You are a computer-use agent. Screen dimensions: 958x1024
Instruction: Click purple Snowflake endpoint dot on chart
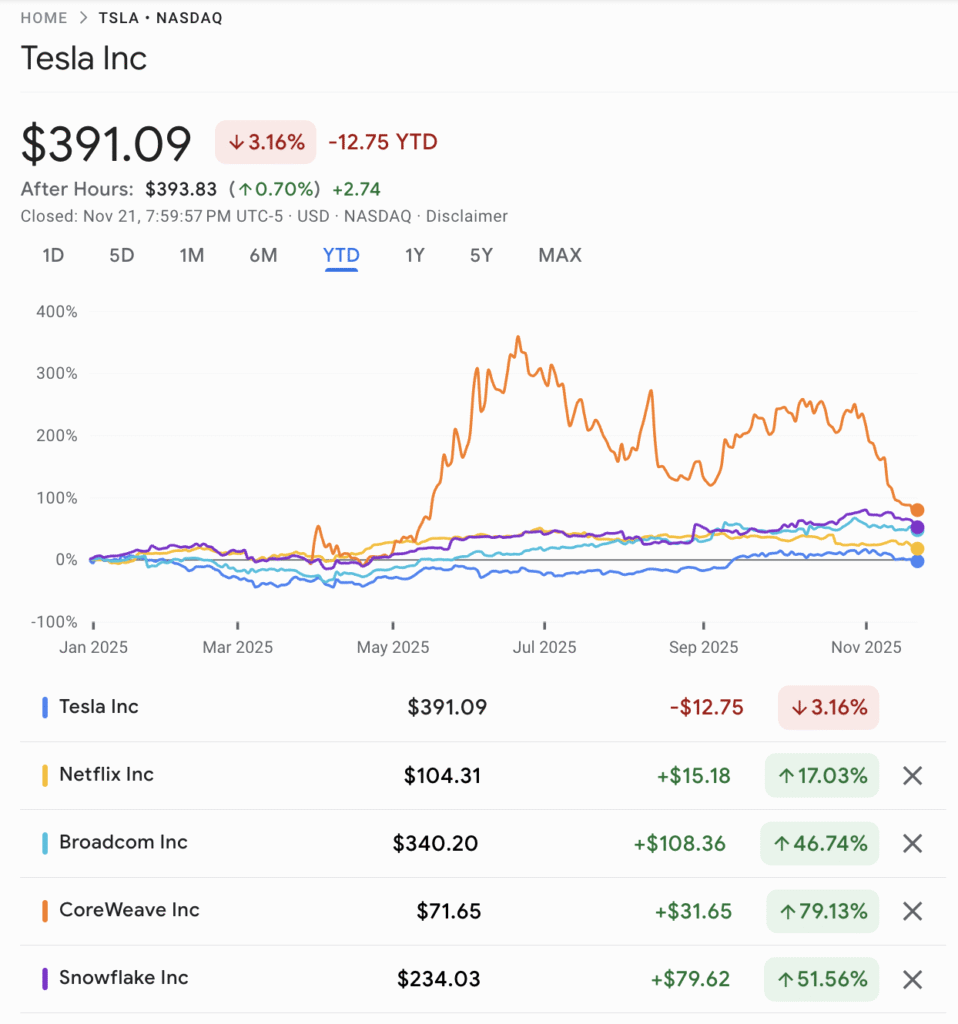(917, 527)
